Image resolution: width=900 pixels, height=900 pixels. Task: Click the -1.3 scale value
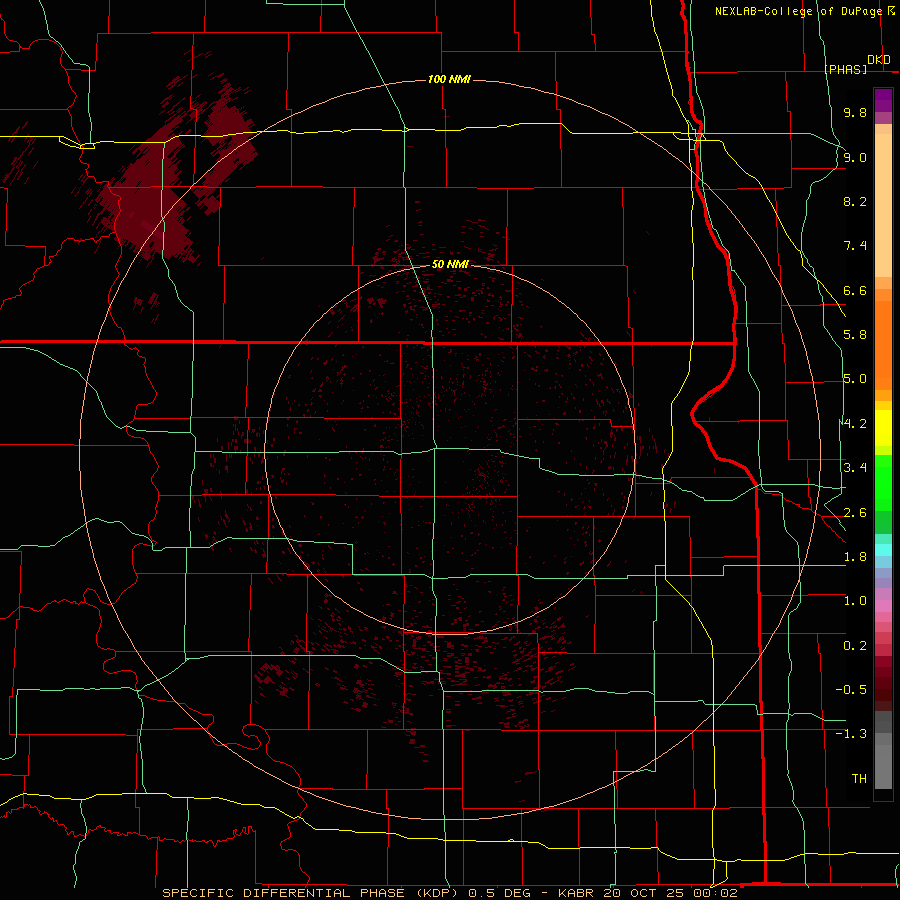[x=851, y=734]
